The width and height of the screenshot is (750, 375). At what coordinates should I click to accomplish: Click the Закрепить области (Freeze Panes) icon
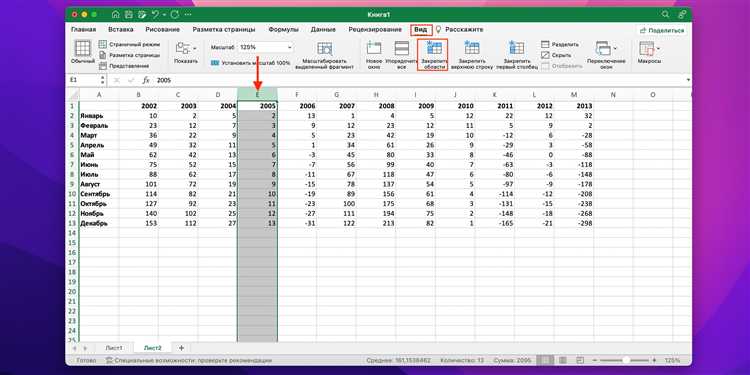point(434,48)
